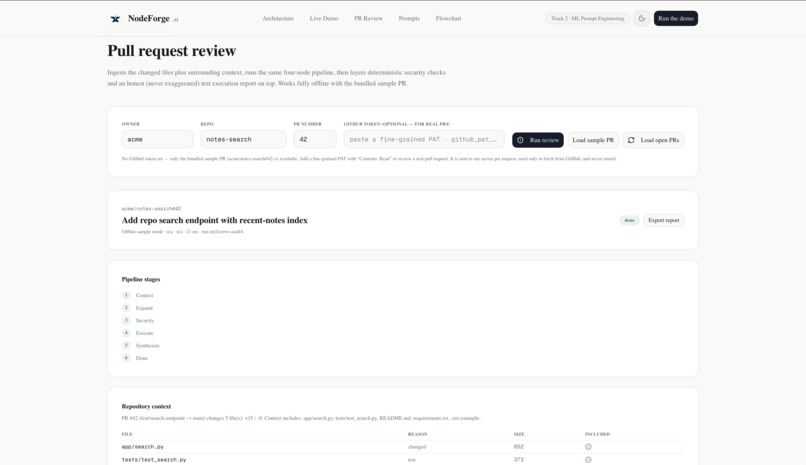The width and height of the screenshot is (806, 465).
Task: Click the SIZE column header
Action: (519, 434)
